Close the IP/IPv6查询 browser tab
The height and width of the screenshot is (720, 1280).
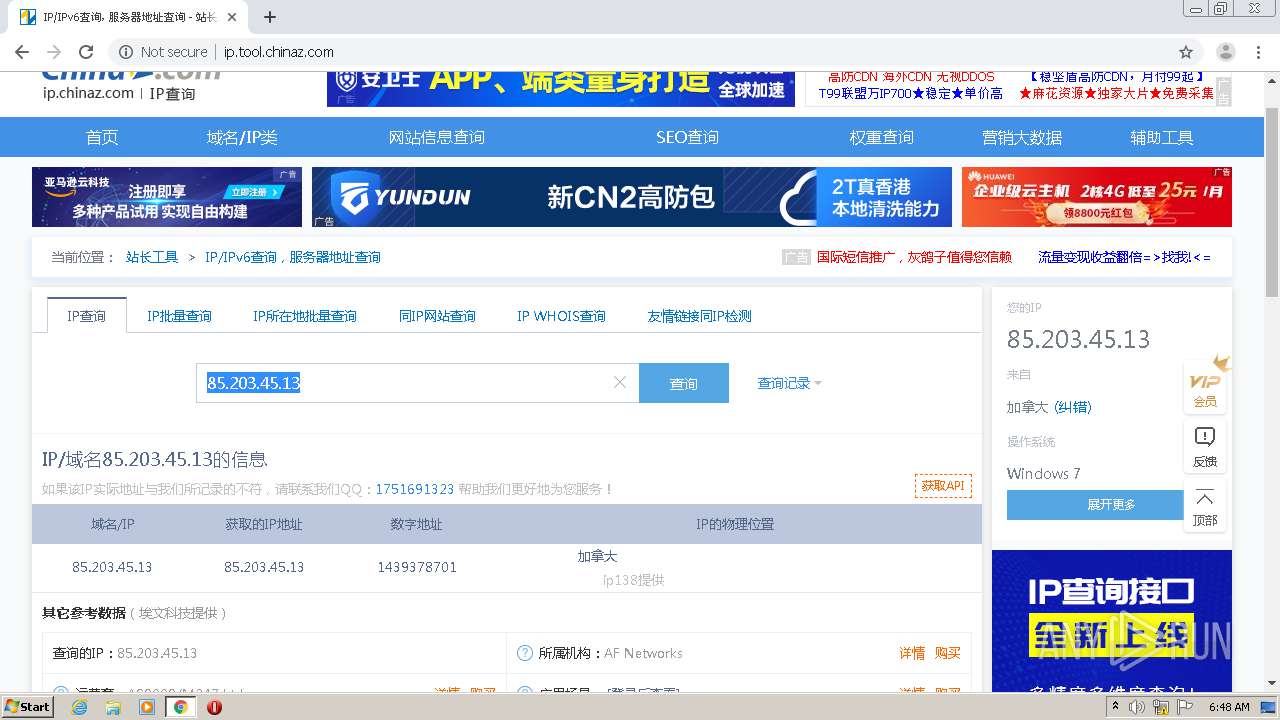[x=232, y=17]
